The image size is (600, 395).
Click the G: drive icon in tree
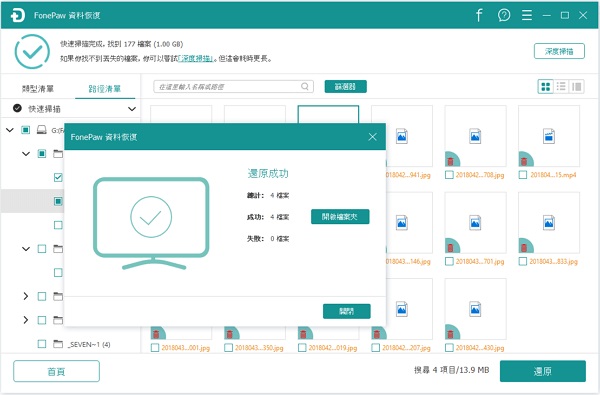tap(41, 130)
